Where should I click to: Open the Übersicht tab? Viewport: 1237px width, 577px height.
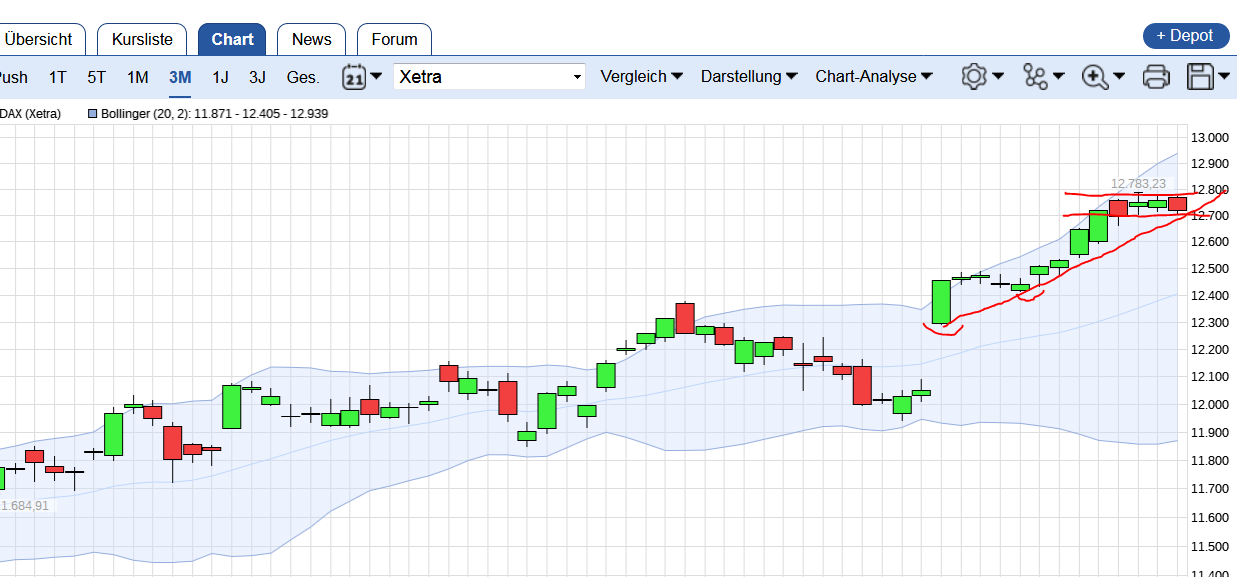(40, 39)
